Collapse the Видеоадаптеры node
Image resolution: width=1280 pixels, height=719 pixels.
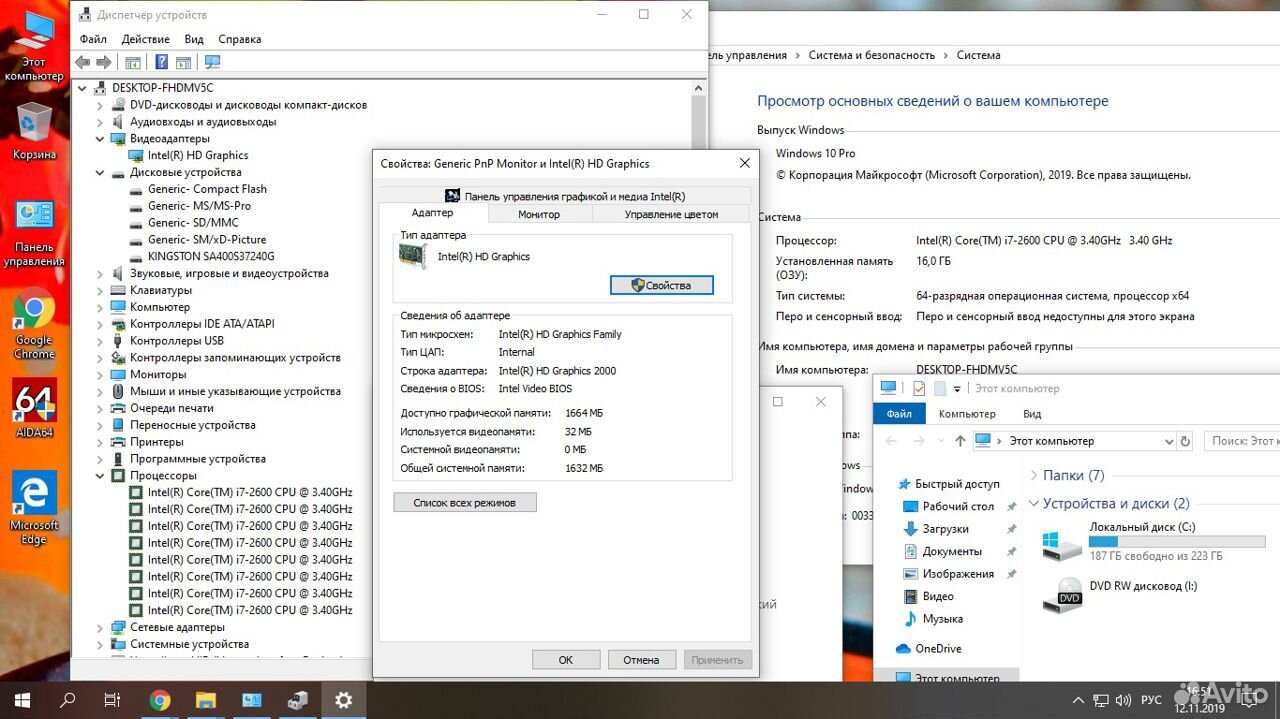click(100, 138)
